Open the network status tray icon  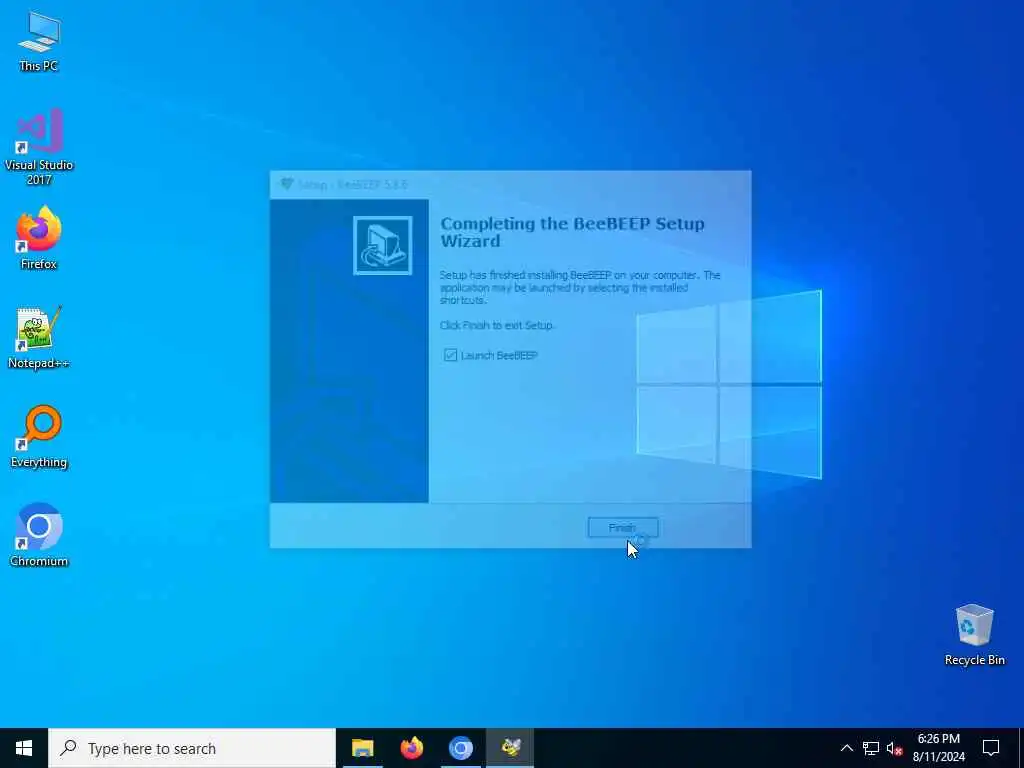(871, 748)
